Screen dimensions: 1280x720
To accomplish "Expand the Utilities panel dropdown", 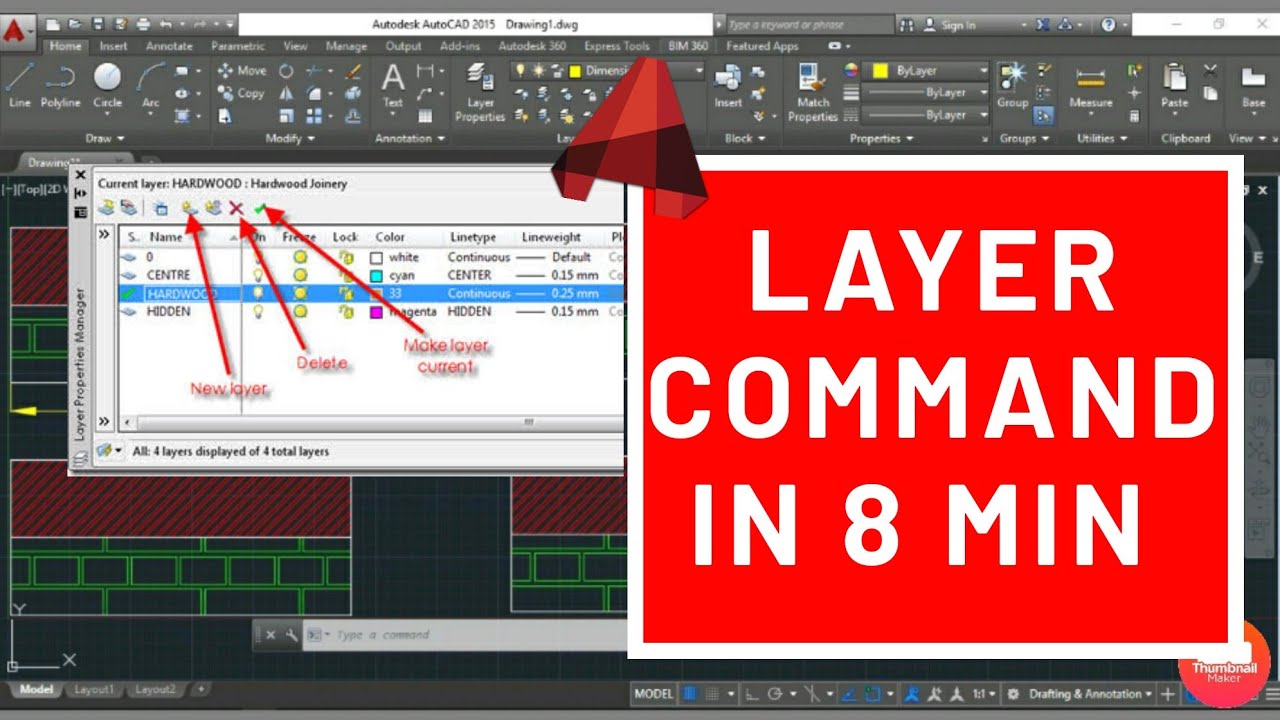I will tap(1103, 139).
